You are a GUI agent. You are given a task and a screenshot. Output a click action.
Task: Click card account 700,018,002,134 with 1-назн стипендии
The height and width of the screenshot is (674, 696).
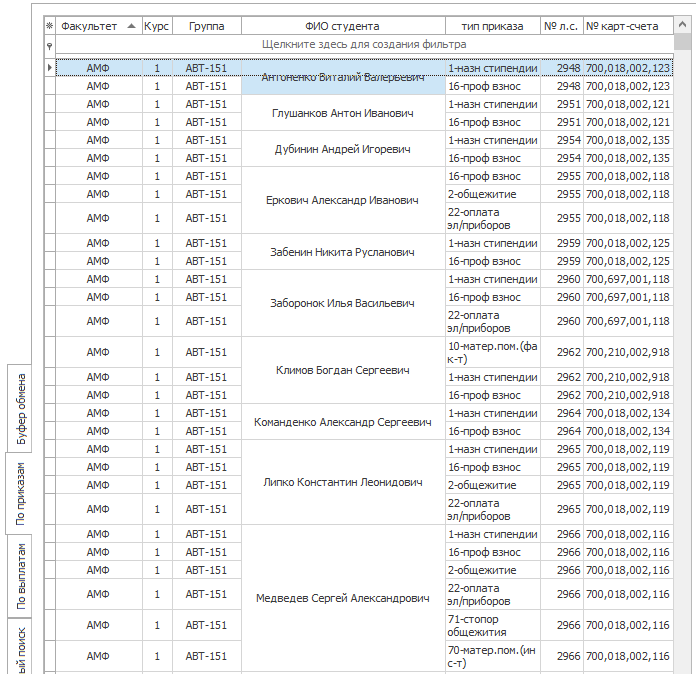628,413
